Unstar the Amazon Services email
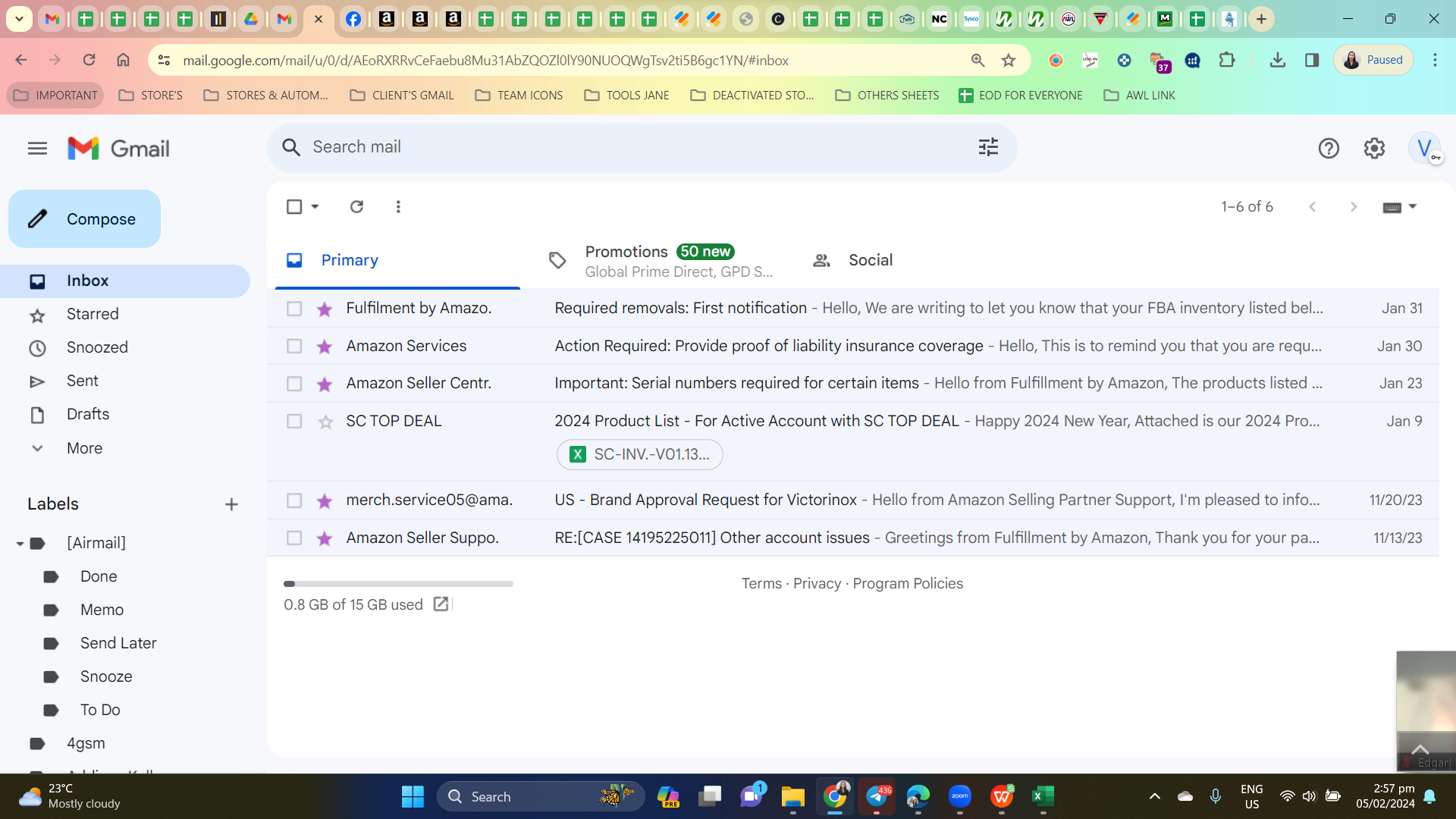 click(x=325, y=347)
